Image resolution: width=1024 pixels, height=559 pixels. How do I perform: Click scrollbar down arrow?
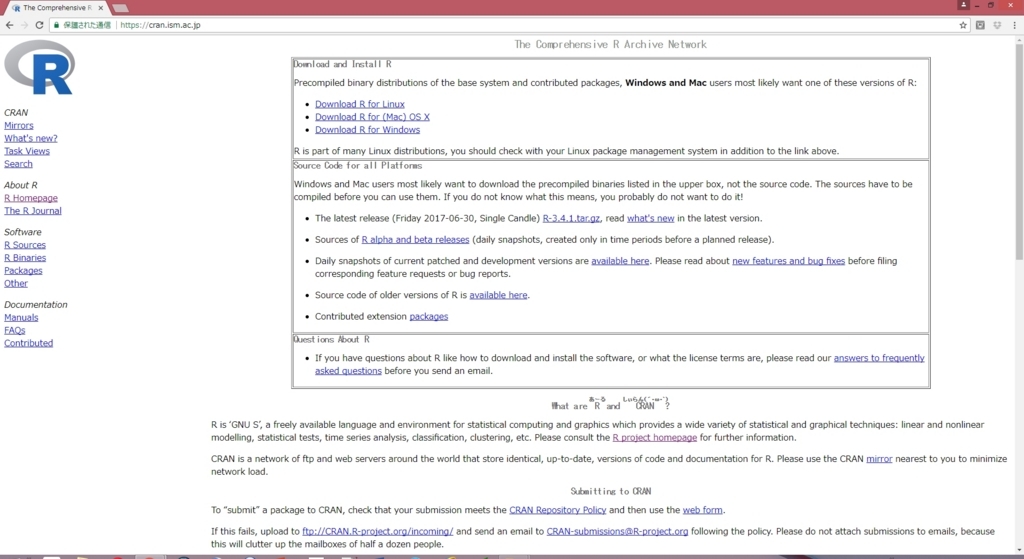pyautogui.click(x=1019, y=550)
